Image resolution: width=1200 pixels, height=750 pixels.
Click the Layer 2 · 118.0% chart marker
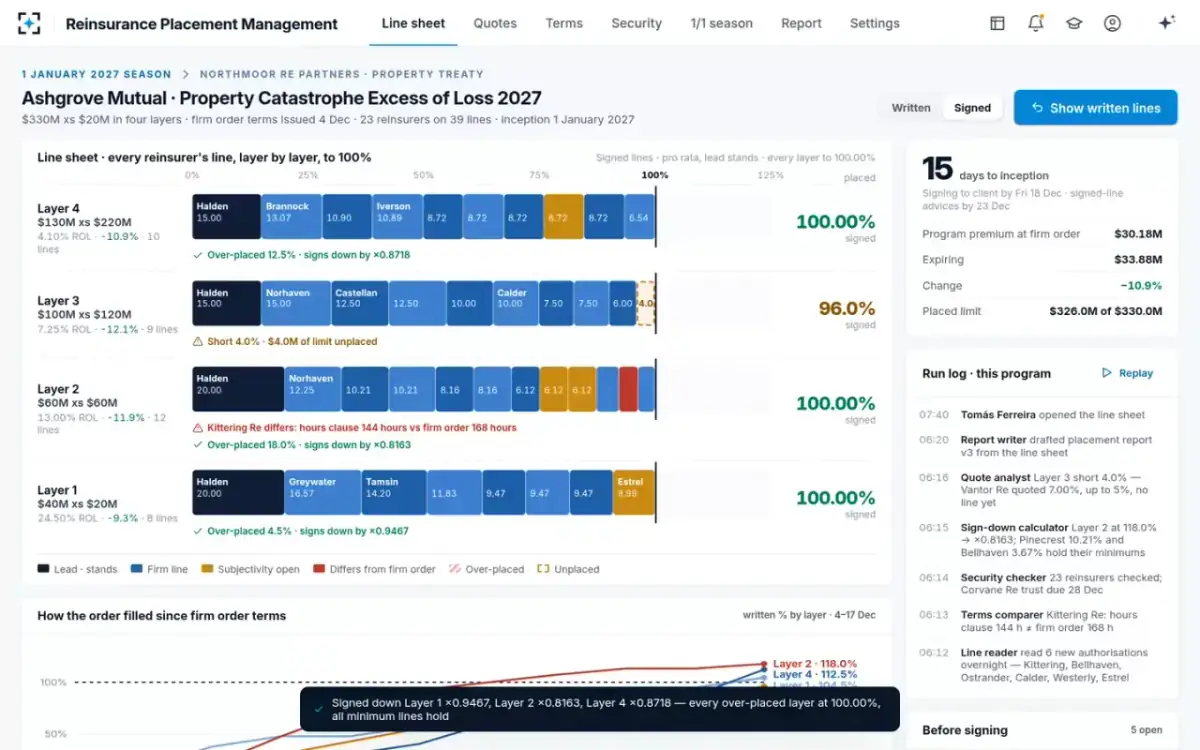pos(764,663)
